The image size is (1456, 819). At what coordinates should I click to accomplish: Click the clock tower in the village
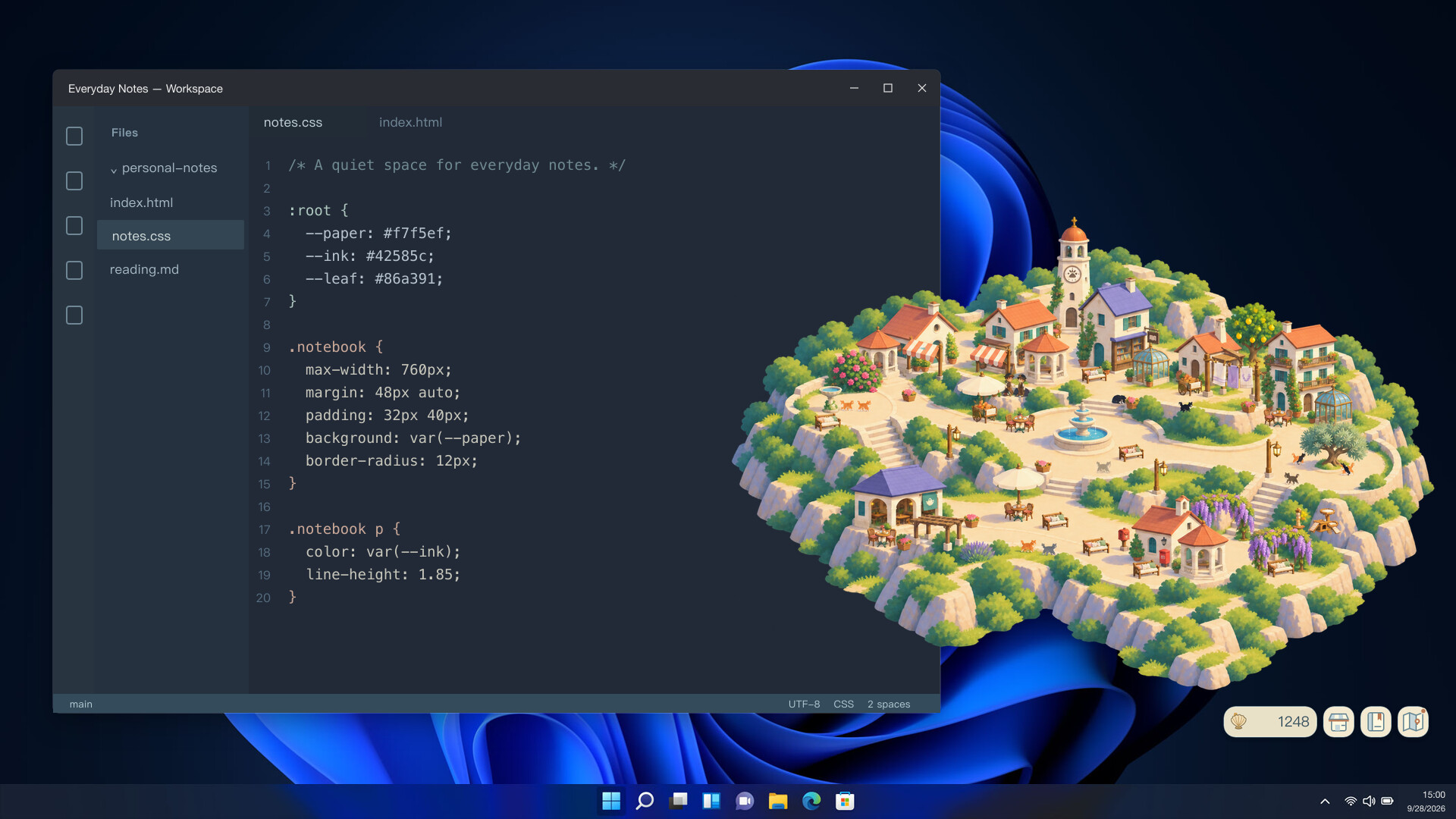click(1072, 273)
